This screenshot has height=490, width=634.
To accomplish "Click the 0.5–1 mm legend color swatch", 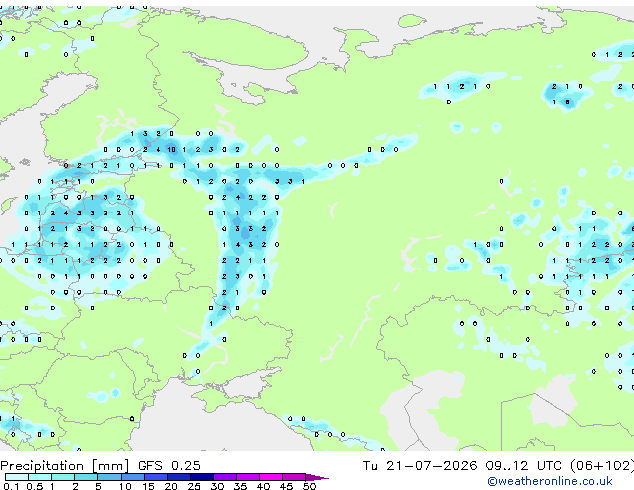I will [40, 477].
